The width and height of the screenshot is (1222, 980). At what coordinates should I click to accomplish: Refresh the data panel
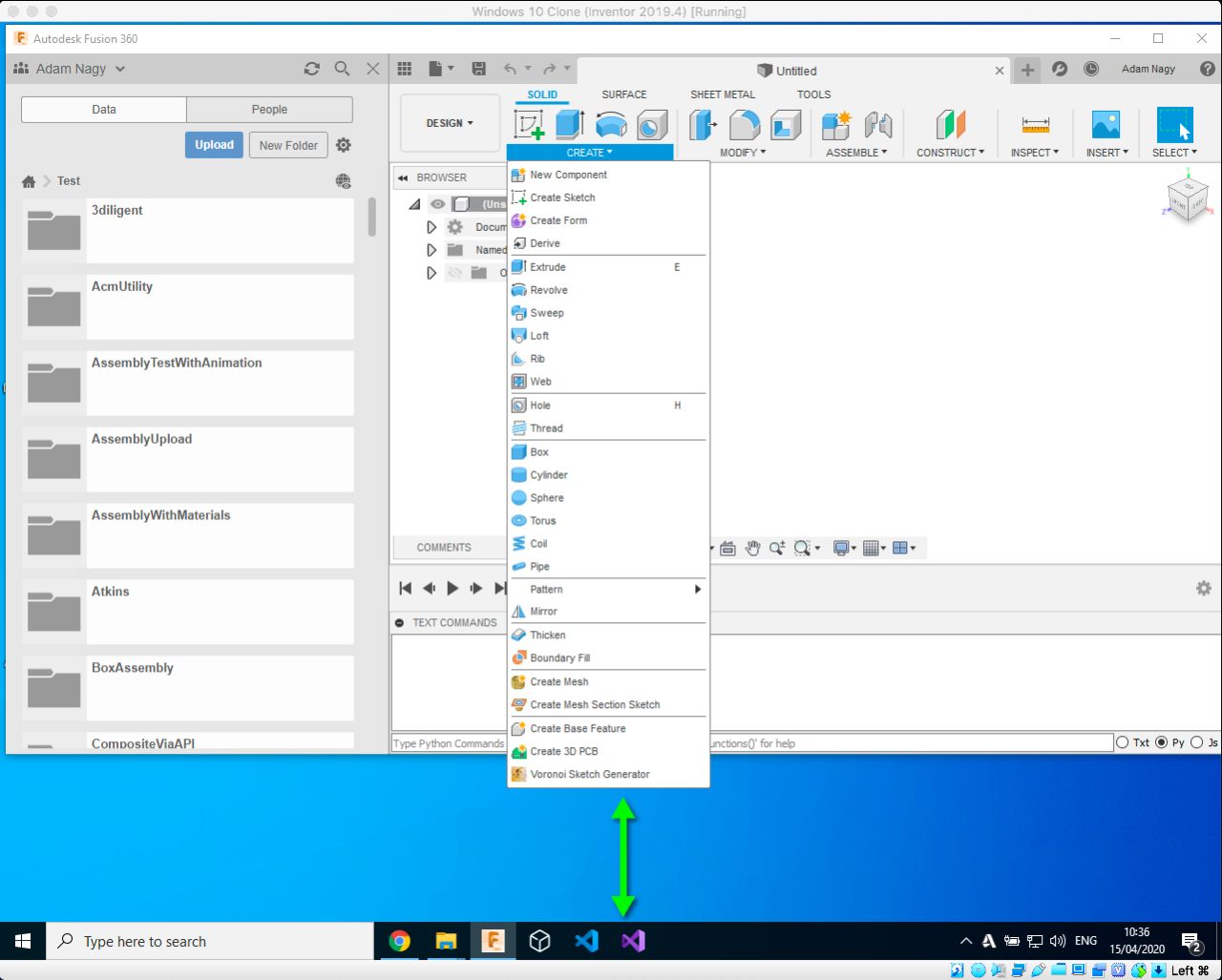tap(312, 69)
